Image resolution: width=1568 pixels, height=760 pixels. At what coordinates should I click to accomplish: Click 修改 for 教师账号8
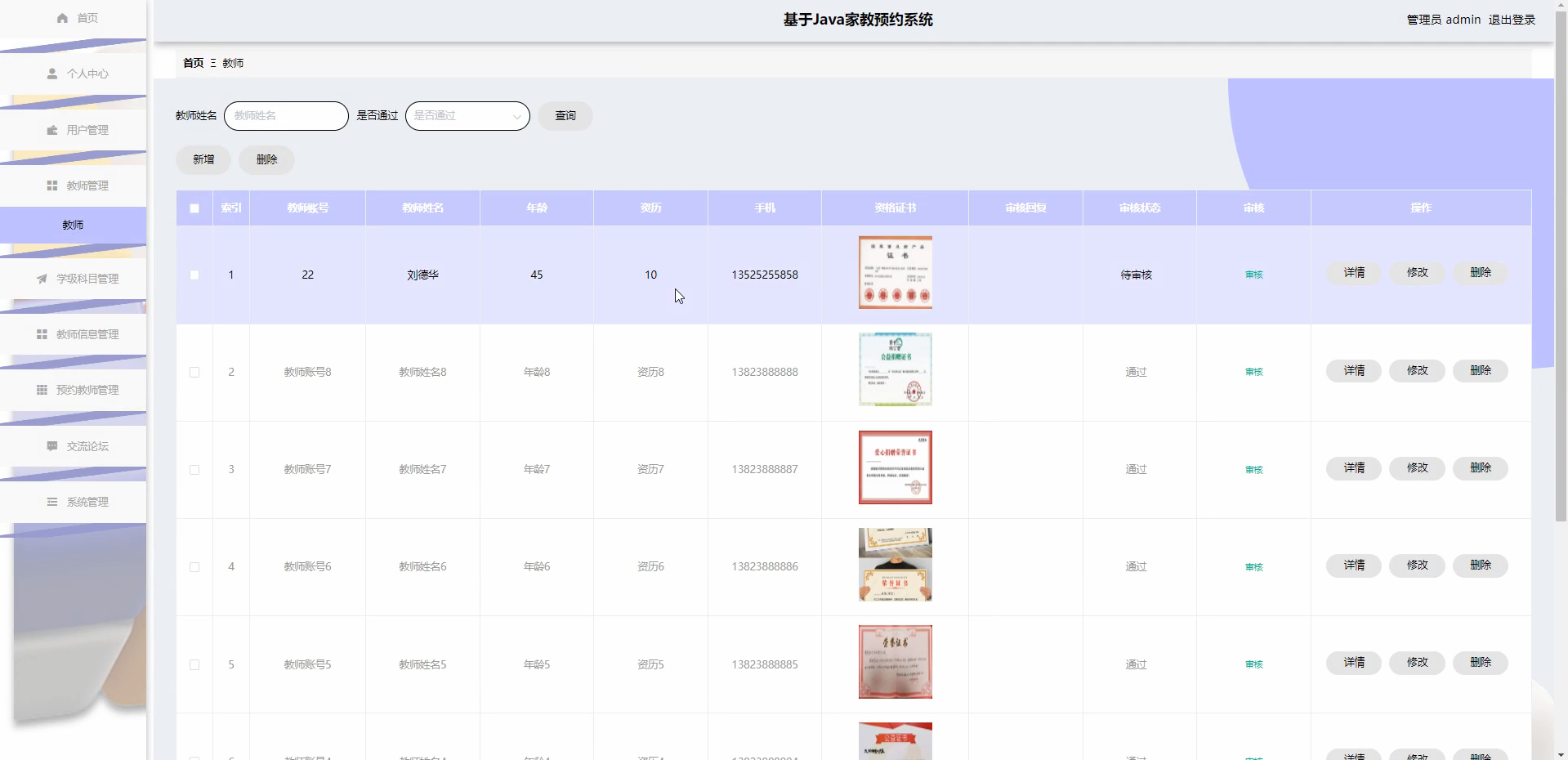1417,371
